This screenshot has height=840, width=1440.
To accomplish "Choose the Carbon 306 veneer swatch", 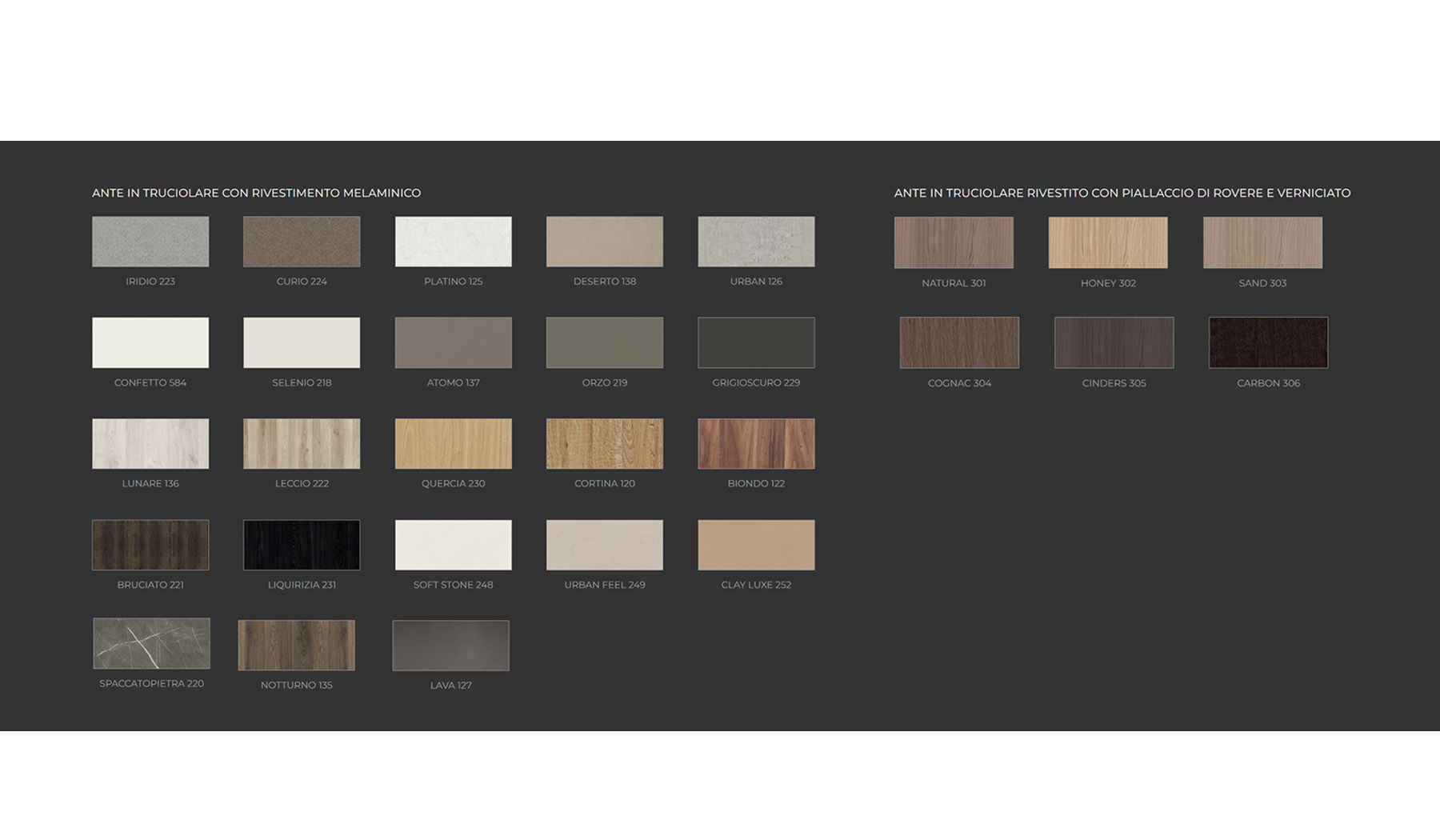I will pyautogui.click(x=1268, y=342).
